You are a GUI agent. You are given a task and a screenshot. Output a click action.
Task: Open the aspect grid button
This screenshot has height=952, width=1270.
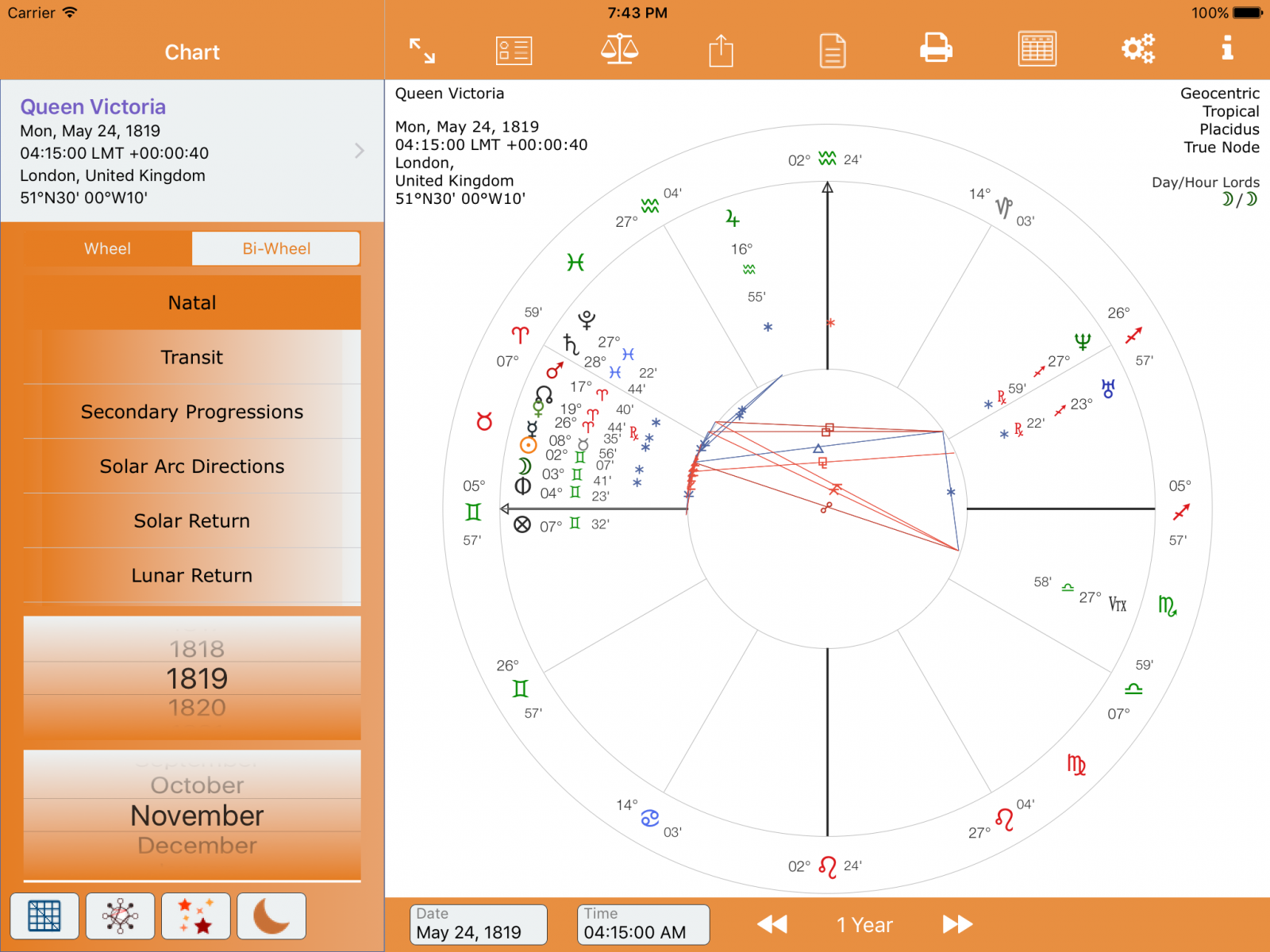click(x=44, y=916)
